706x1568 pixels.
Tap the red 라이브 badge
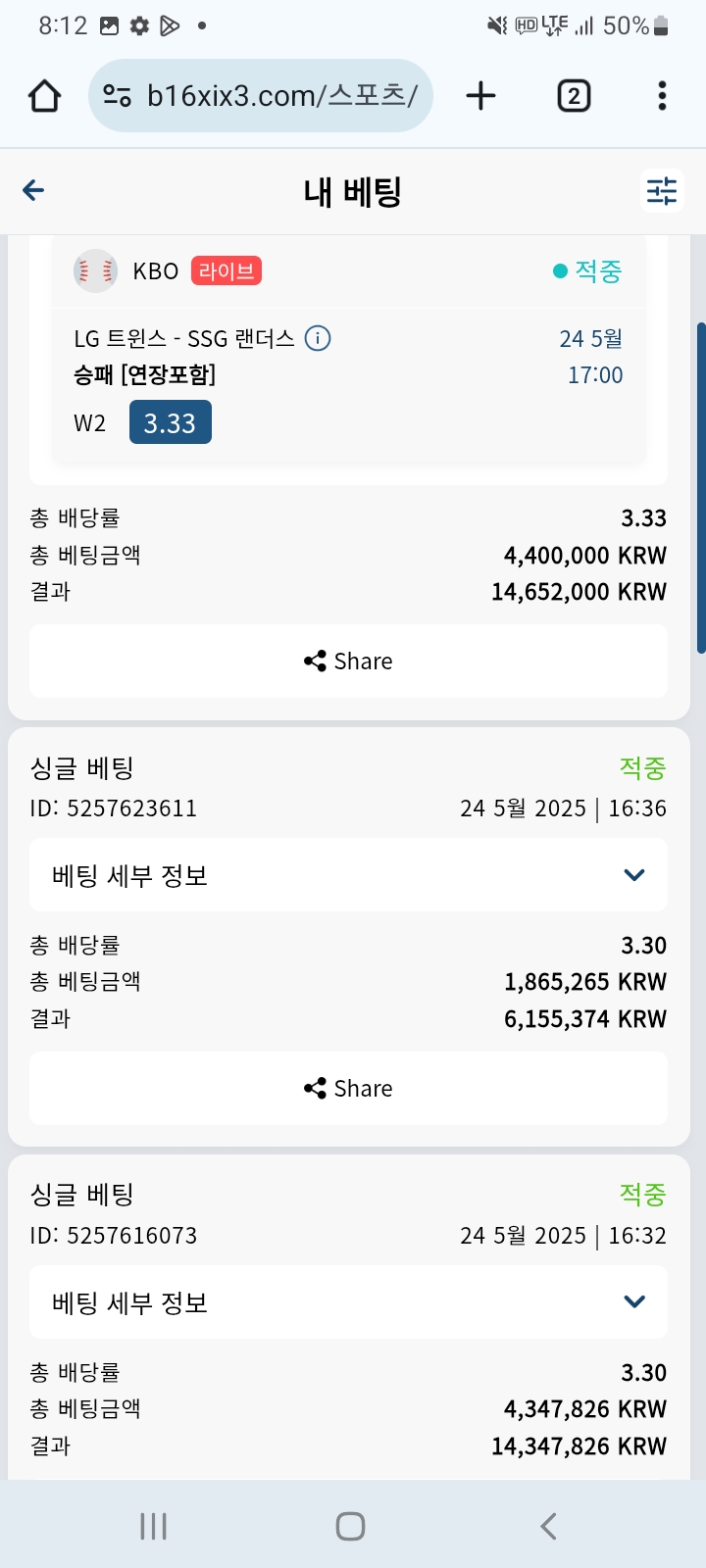tap(227, 271)
